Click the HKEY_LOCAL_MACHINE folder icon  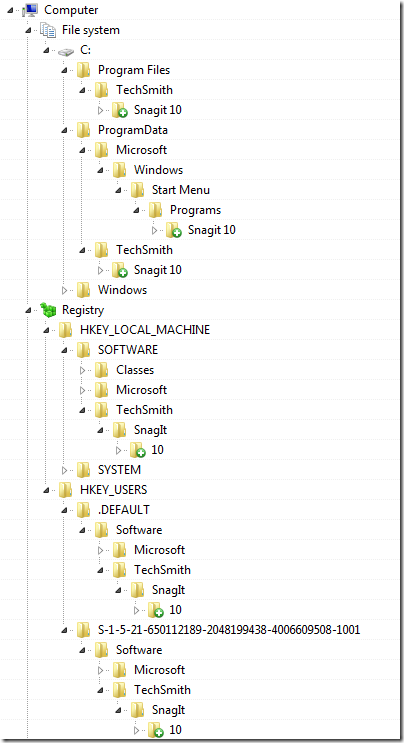(x=66, y=330)
